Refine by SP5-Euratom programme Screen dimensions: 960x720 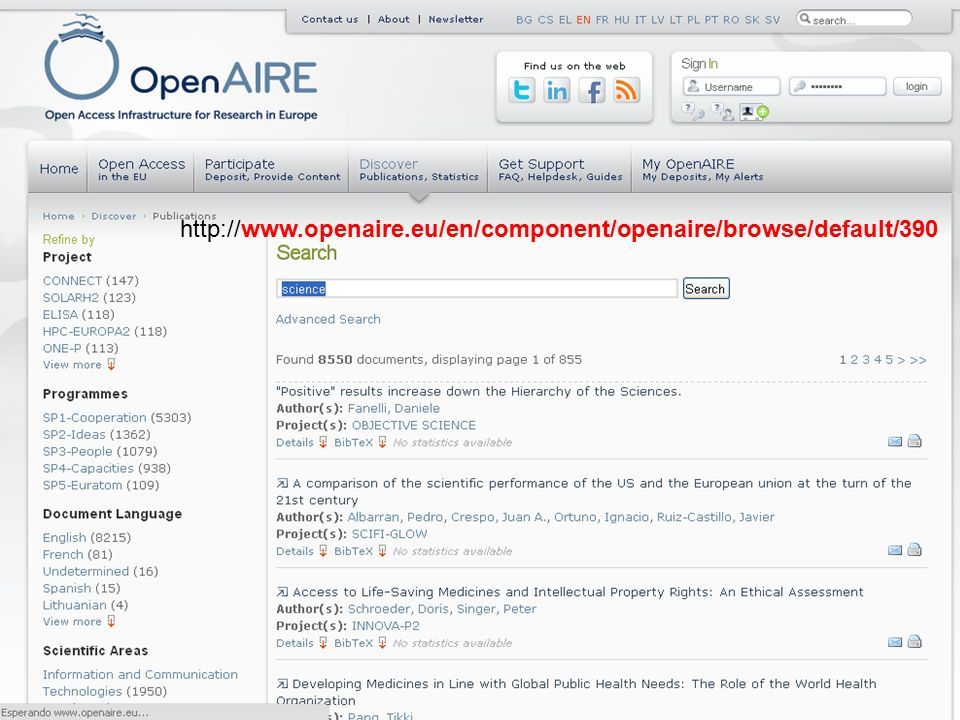point(82,485)
